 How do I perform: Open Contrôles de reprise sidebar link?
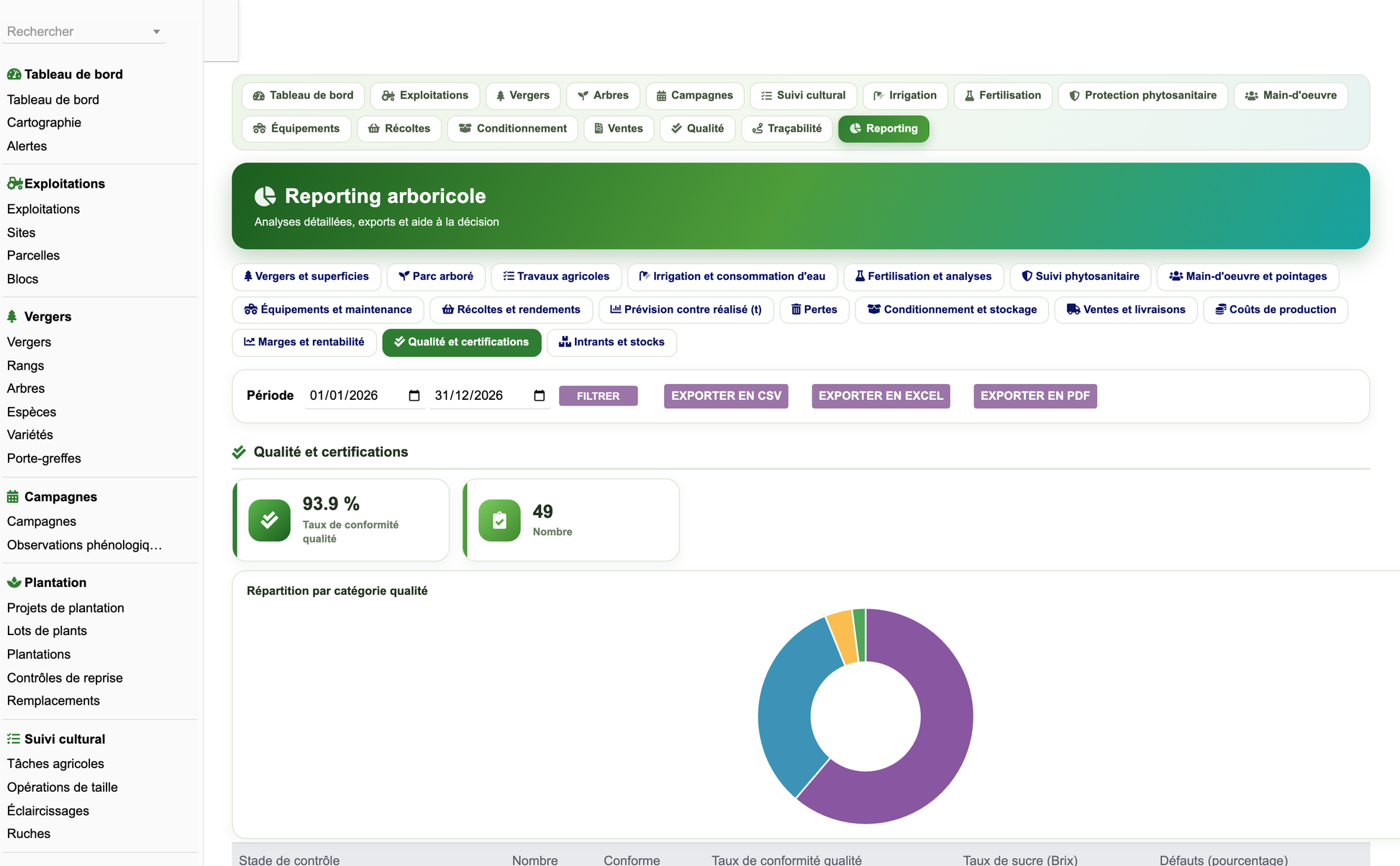coord(65,678)
